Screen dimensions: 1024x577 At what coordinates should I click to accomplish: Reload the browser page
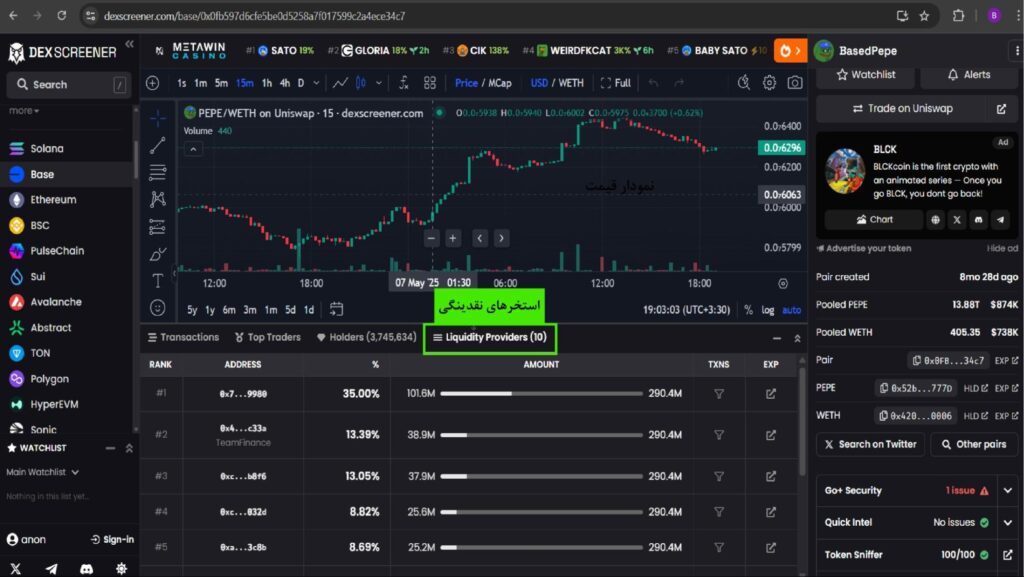tap(61, 16)
